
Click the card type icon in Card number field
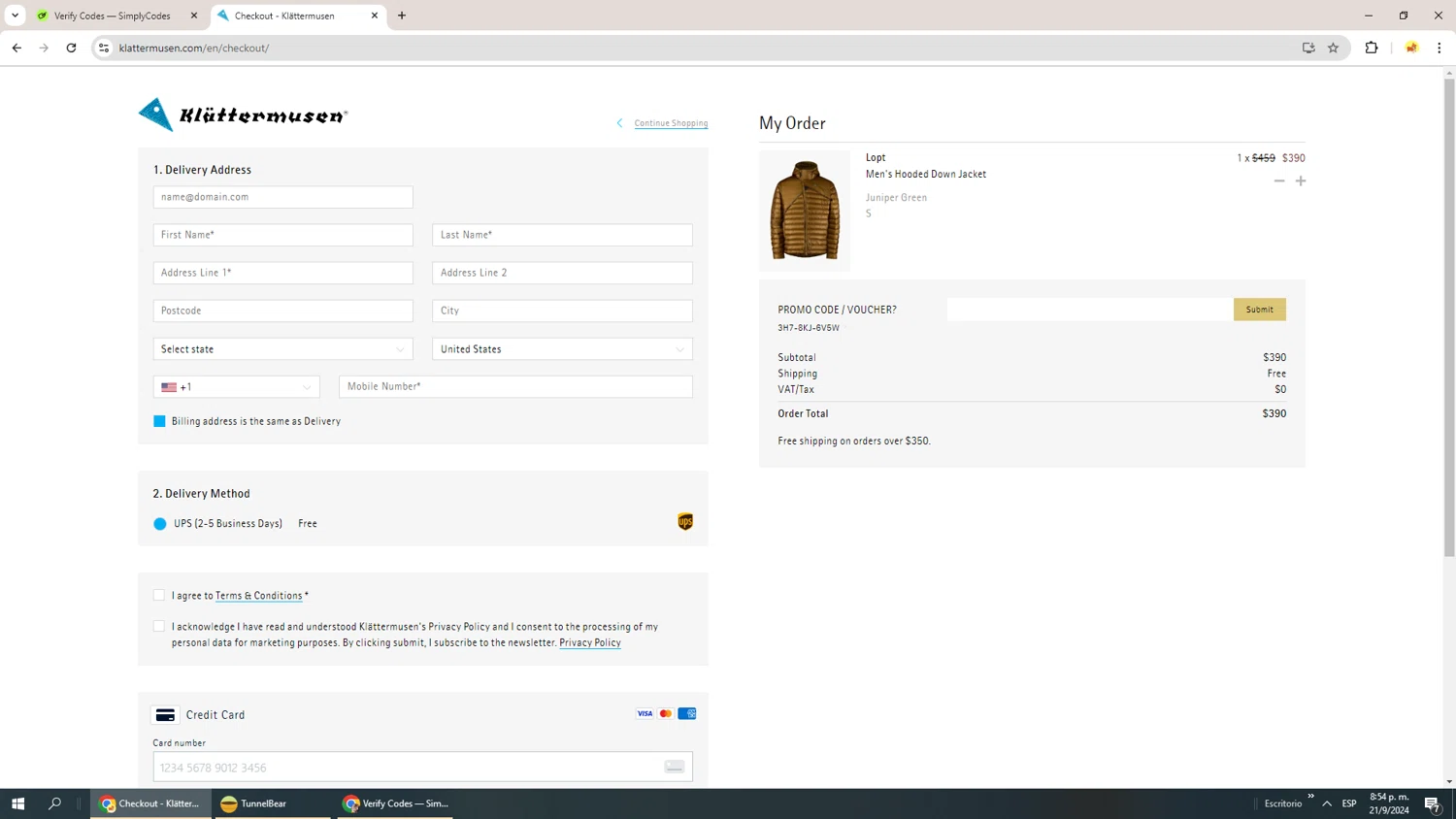tap(675, 767)
